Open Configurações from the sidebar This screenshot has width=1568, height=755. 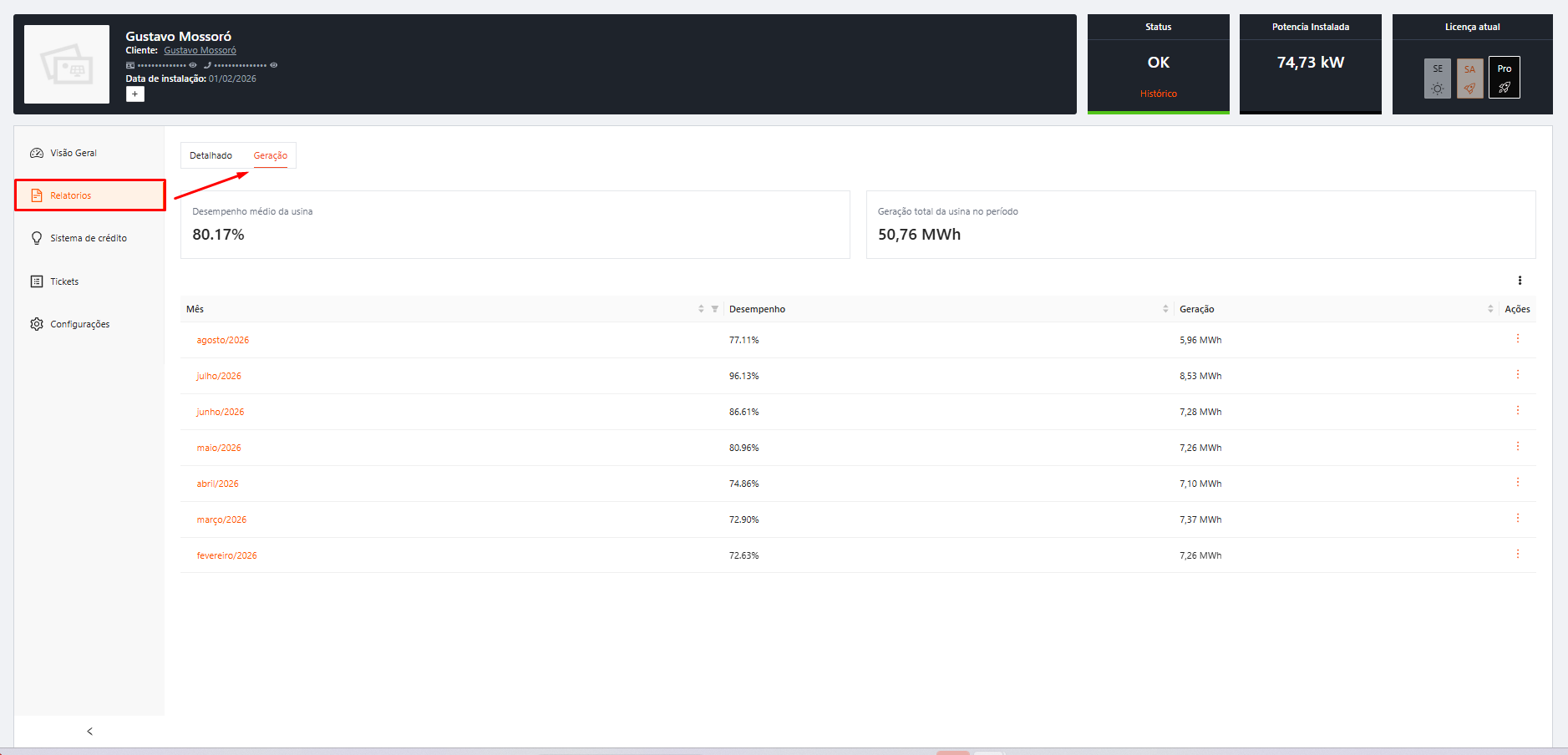(x=89, y=324)
